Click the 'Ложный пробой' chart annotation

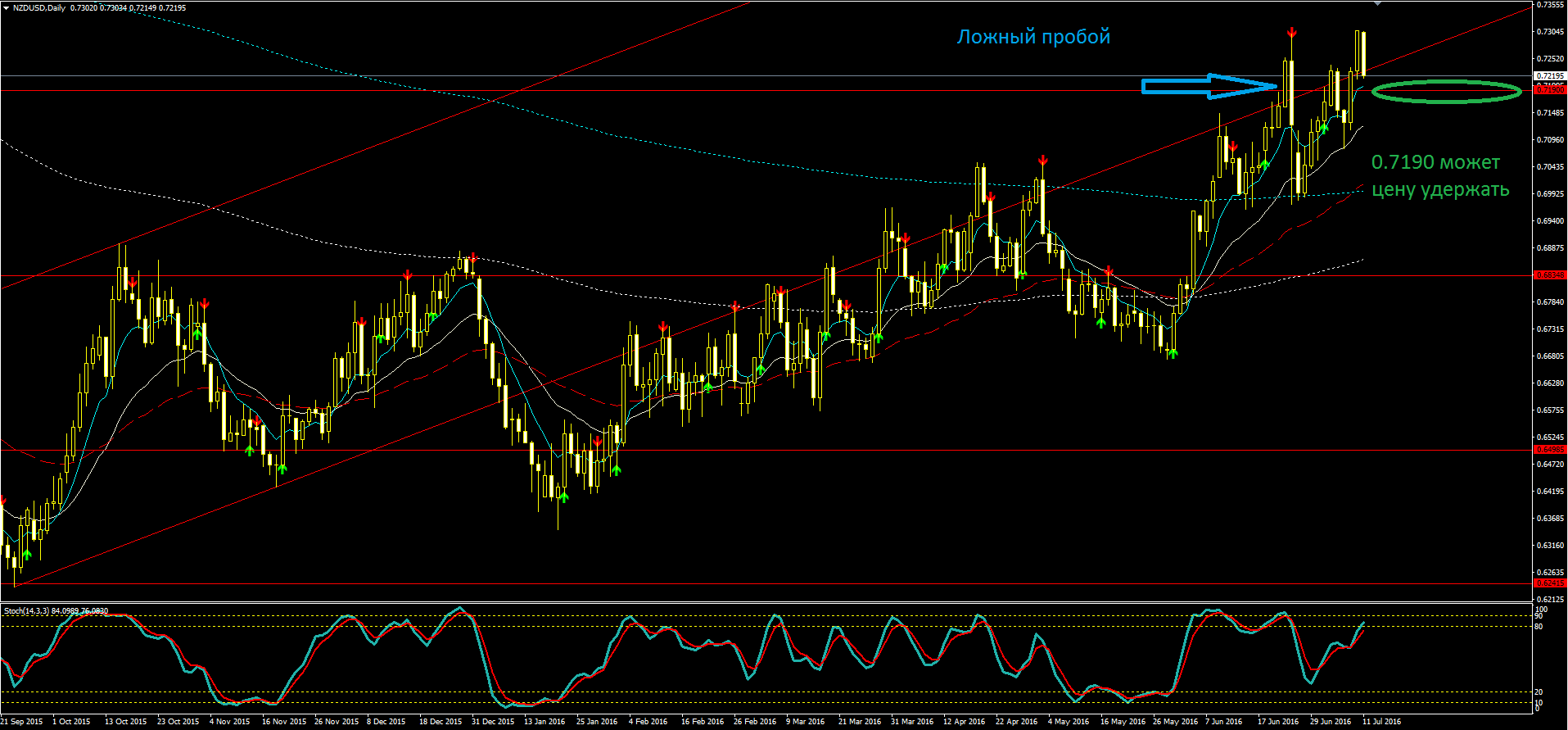pos(1033,37)
